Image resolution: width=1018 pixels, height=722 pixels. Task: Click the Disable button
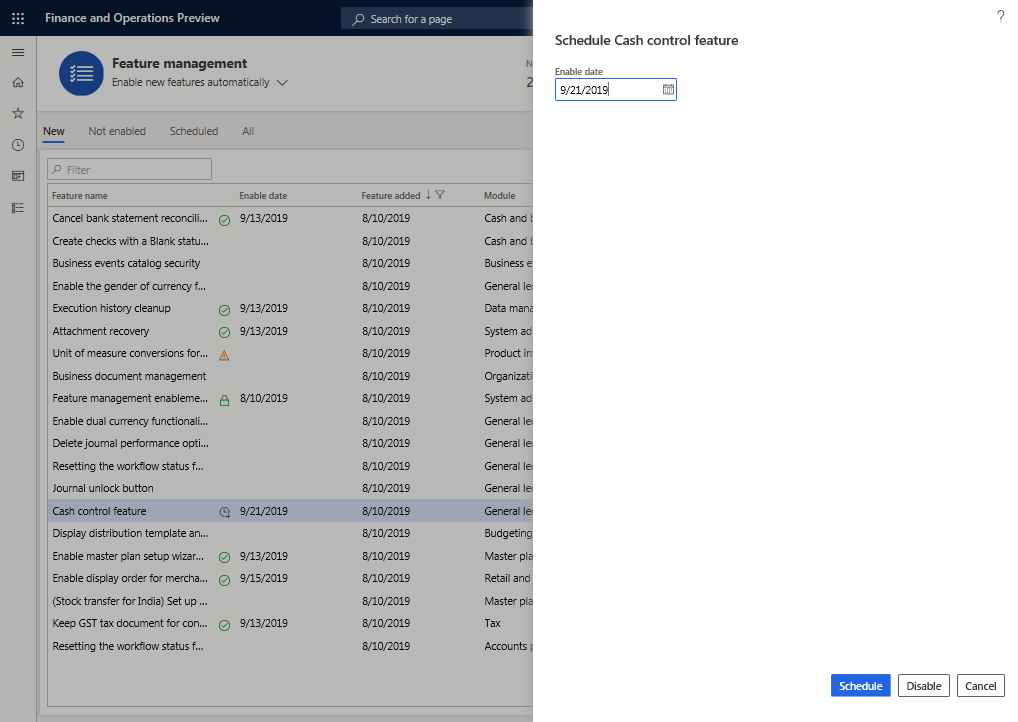(923, 686)
